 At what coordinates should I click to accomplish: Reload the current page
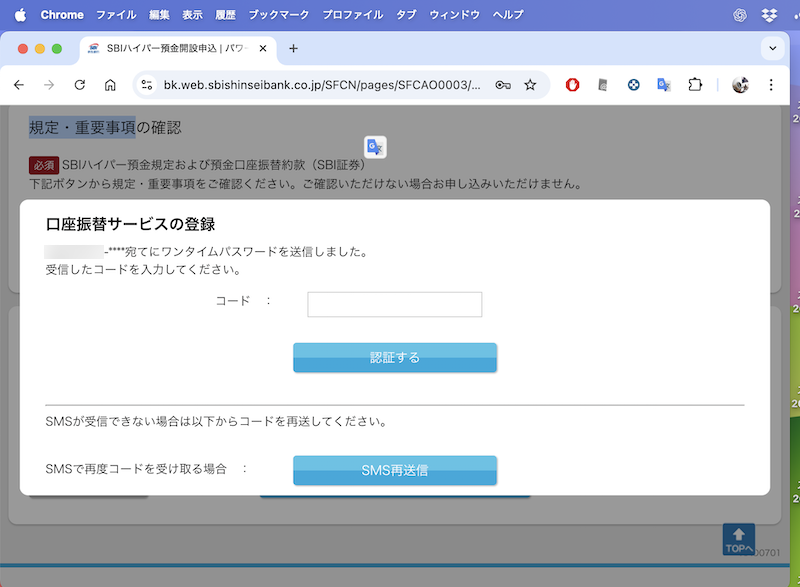pos(79,85)
